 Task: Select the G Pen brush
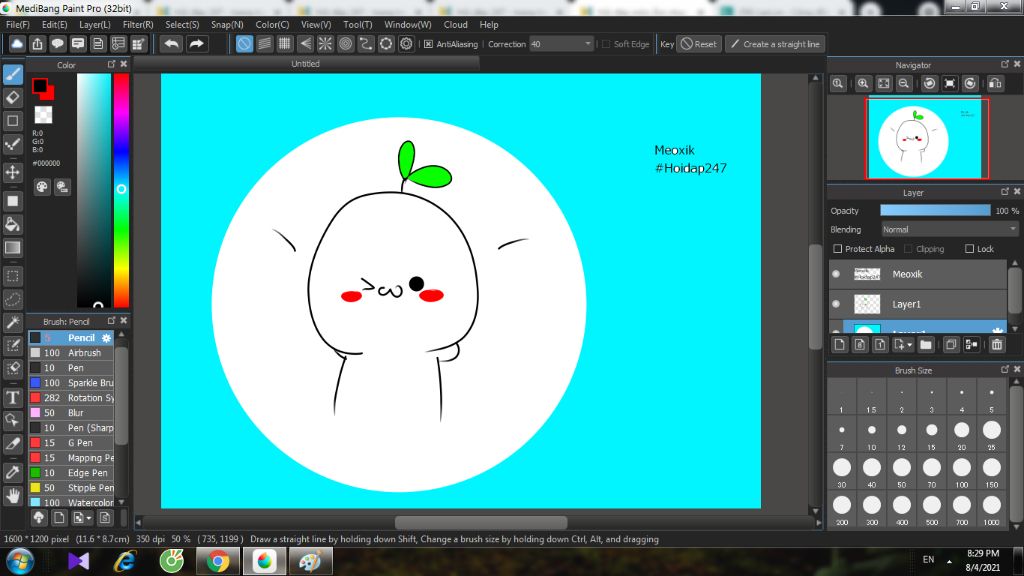click(71, 443)
